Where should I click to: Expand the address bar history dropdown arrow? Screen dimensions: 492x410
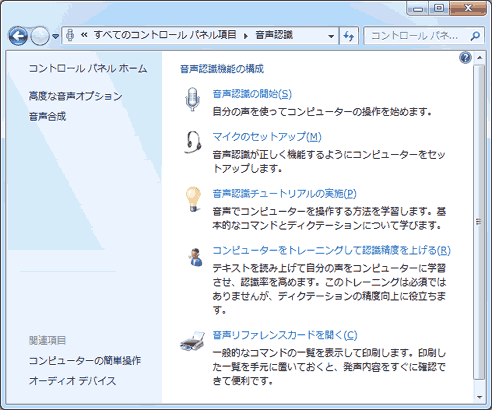tap(331, 36)
